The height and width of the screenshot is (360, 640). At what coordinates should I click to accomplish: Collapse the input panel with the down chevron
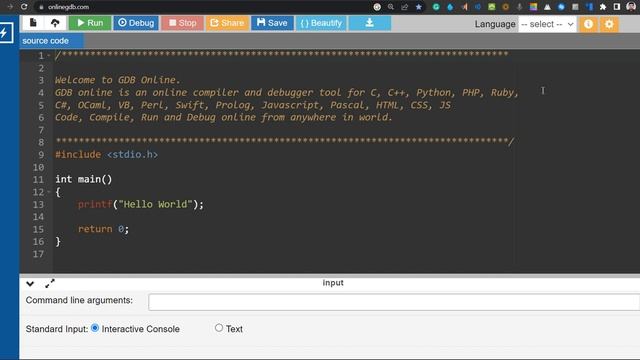click(30, 284)
